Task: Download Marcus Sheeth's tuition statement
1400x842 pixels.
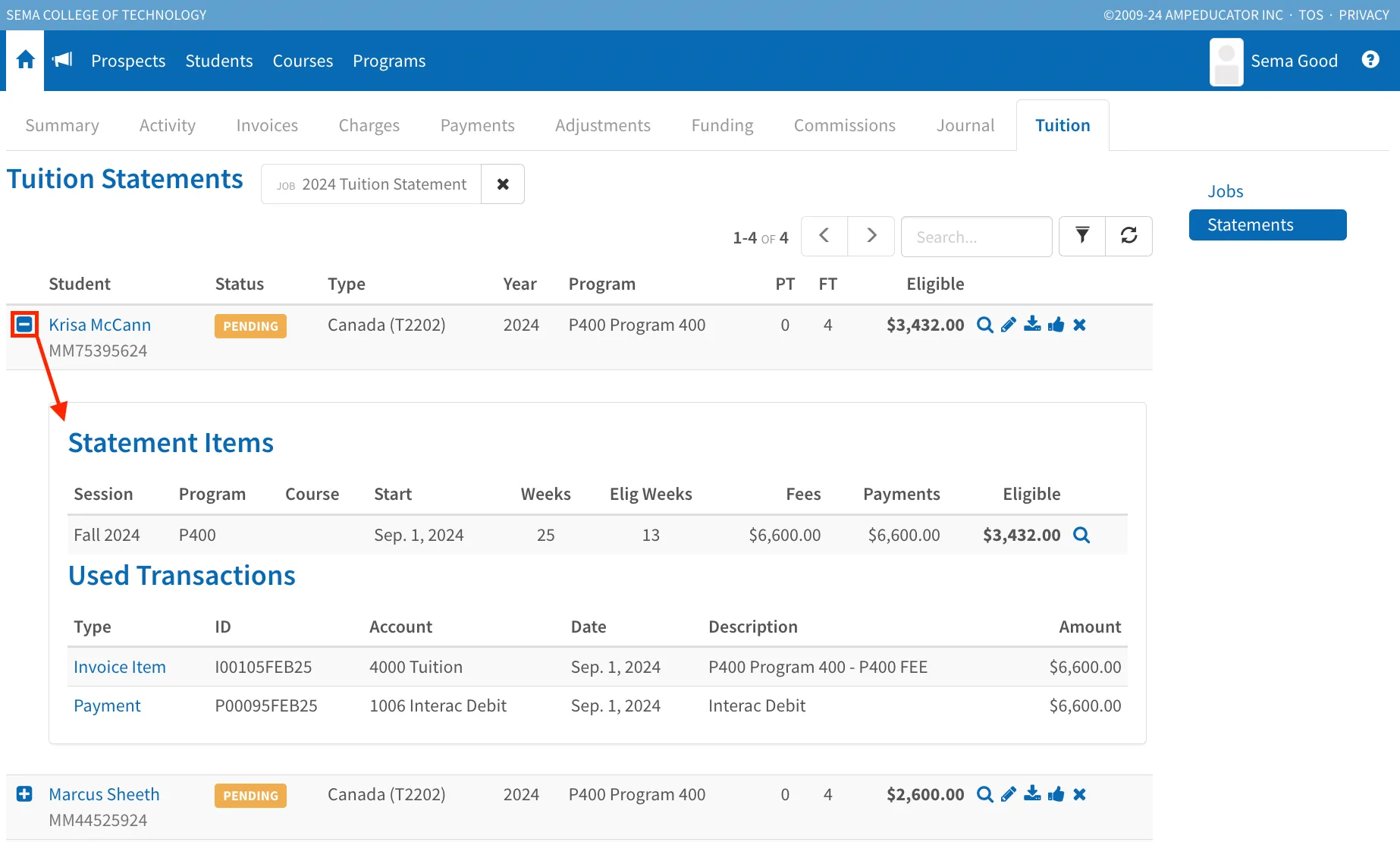Action: (x=1032, y=794)
